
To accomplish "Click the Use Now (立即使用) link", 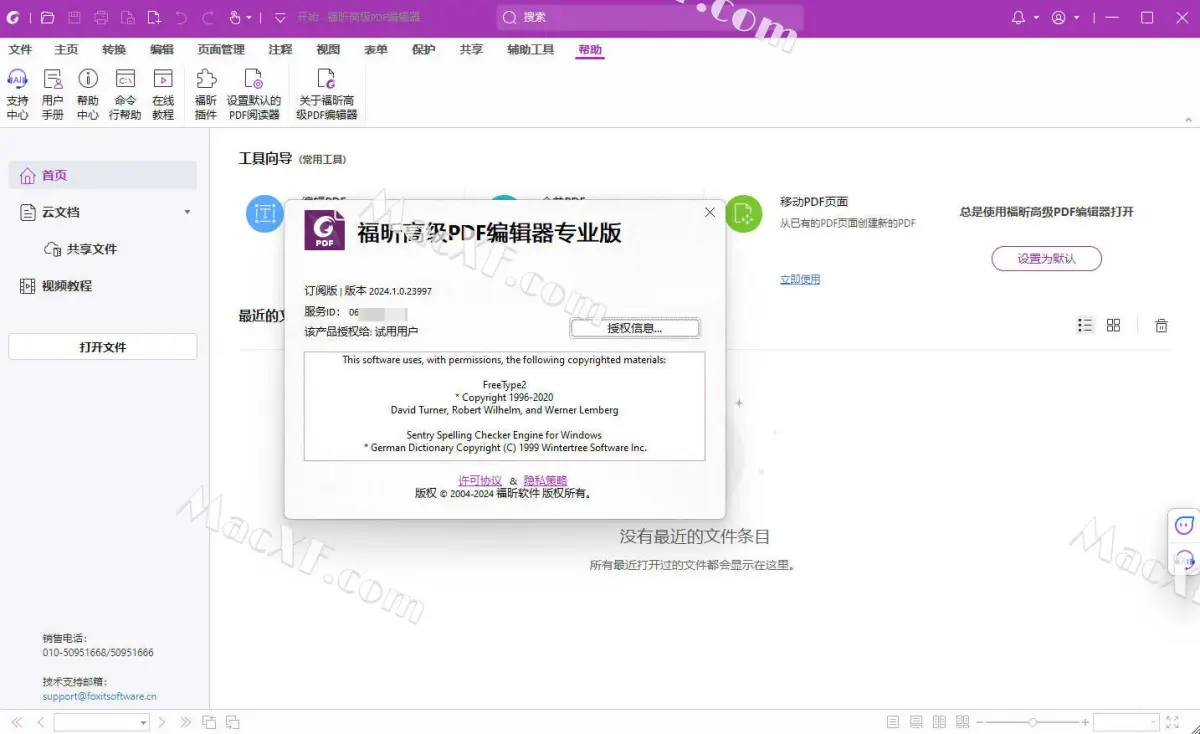I will coord(800,279).
